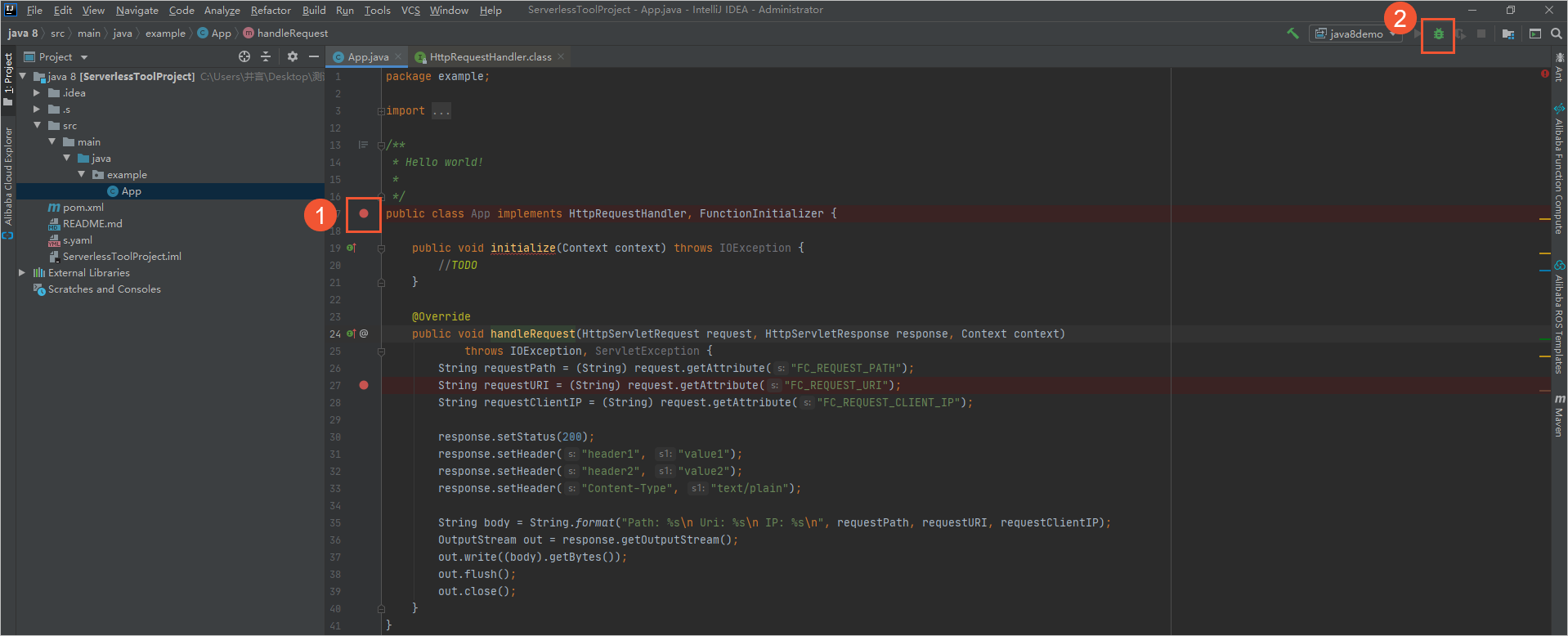Open Search Everywhere magnifier icon
The height and width of the screenshot is (636, 1568).
[1557, 34]
